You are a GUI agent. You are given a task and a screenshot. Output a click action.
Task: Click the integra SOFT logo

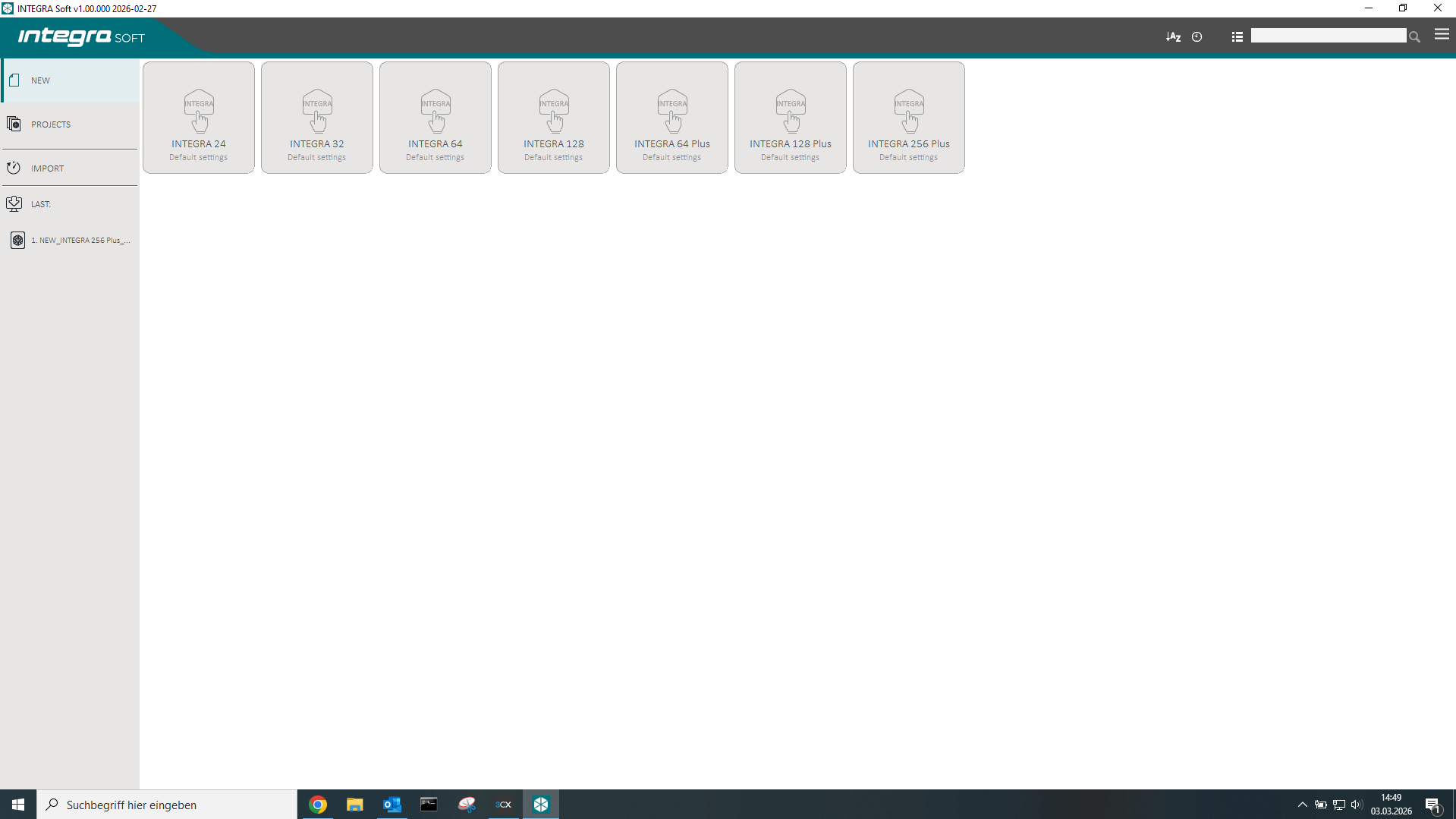click(x=81, y=36)
